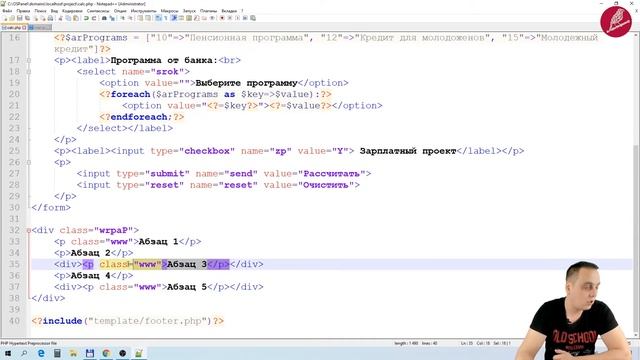
Task: Click the Play macro toolbar icon
Action: pyautogui.click(x=238, y=18)
